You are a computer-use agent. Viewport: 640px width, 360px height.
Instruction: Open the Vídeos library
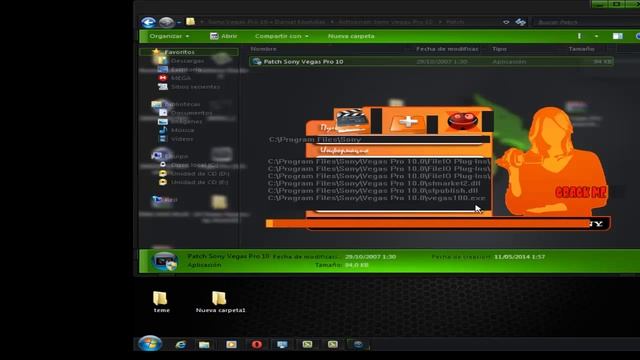click(182, 139)
